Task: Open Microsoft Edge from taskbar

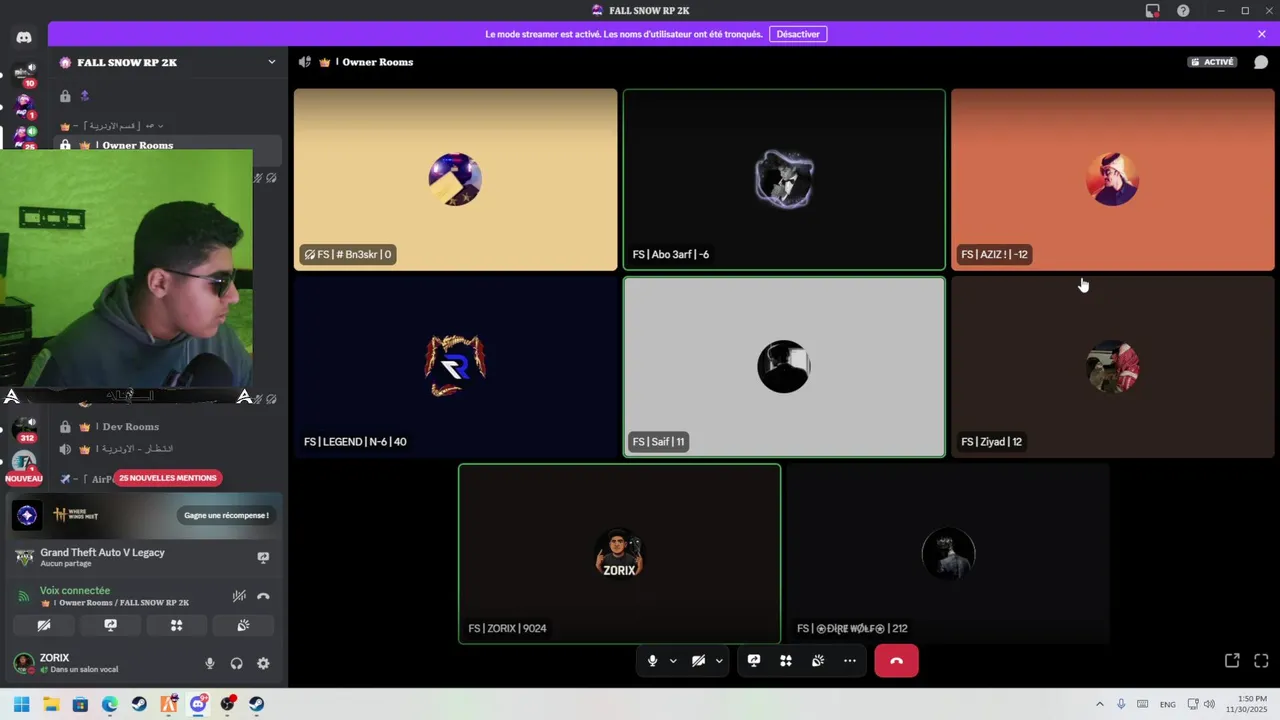Action: click(110, 704)
